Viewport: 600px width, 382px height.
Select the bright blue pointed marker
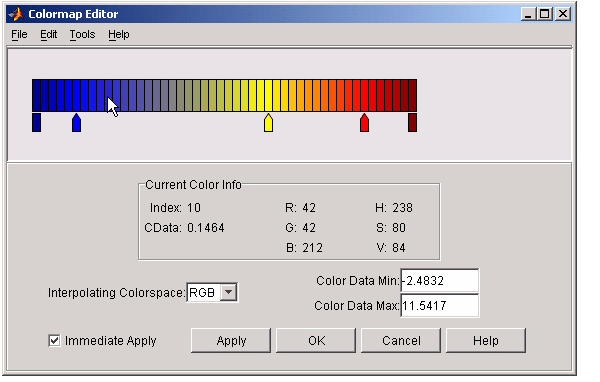click(77, 123)
